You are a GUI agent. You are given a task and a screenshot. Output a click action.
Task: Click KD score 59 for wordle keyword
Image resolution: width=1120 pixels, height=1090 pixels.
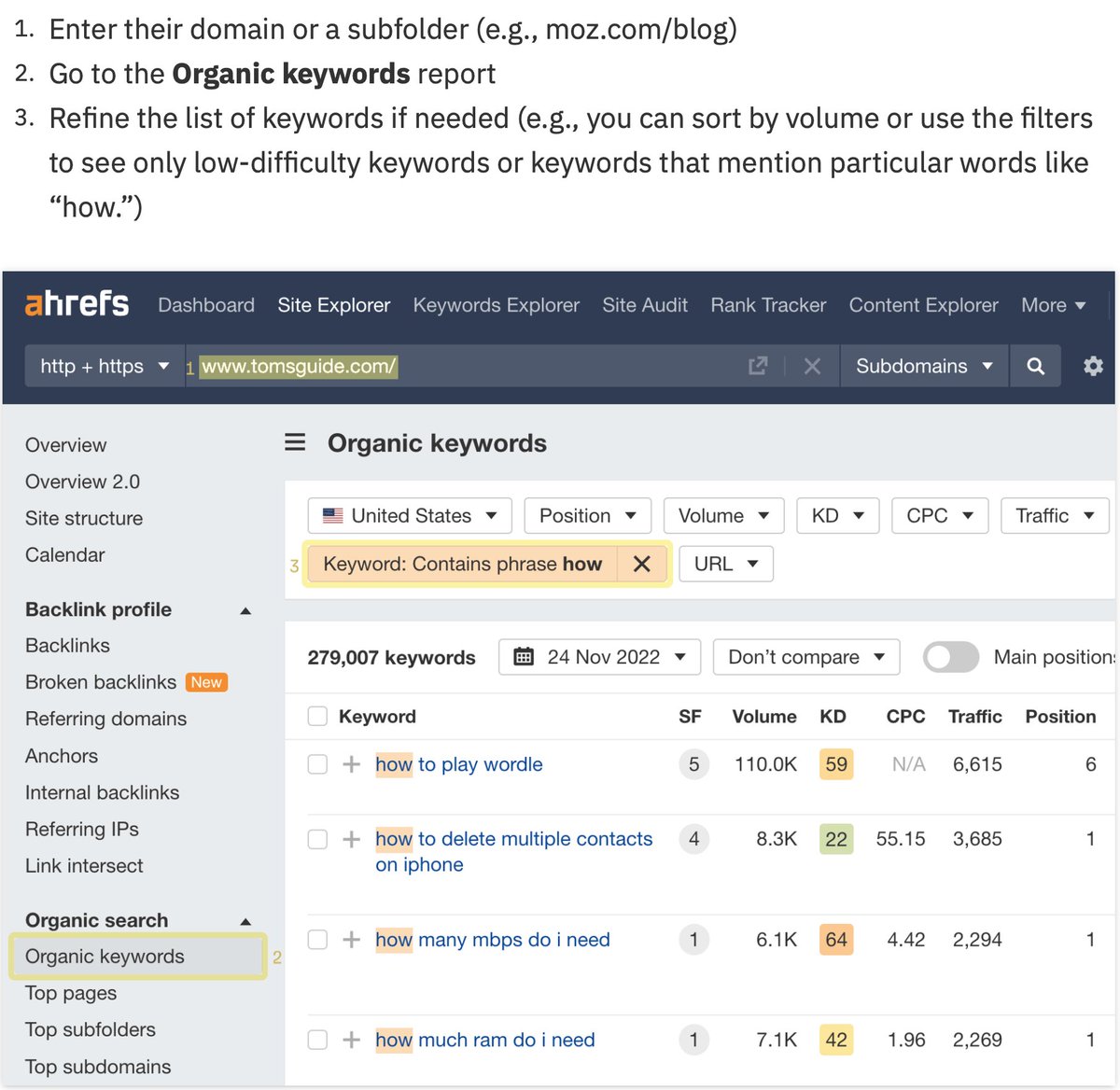tap(836, 764)
